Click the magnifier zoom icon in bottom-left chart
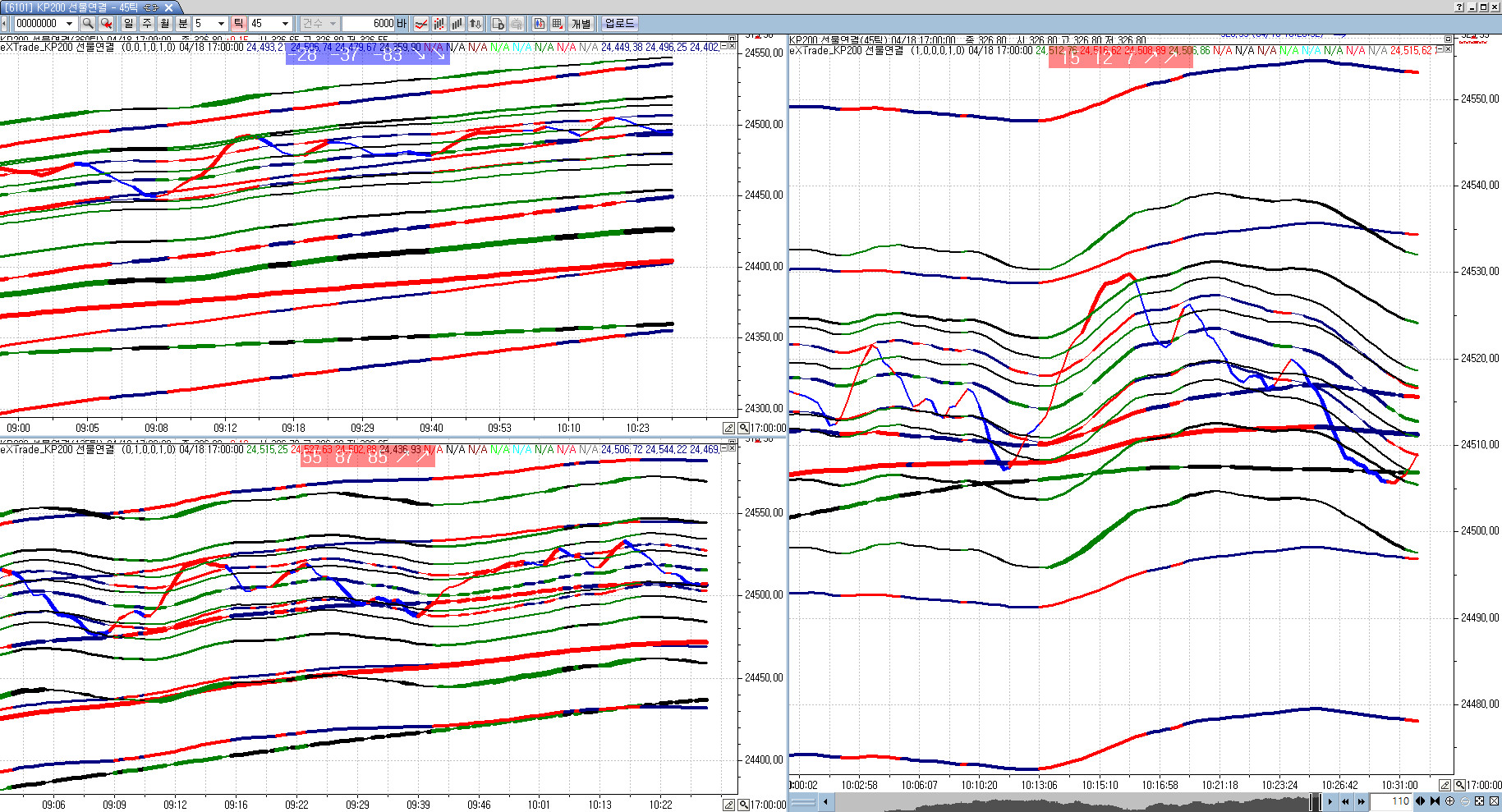 pyautogui.click(x=743, y=805)
